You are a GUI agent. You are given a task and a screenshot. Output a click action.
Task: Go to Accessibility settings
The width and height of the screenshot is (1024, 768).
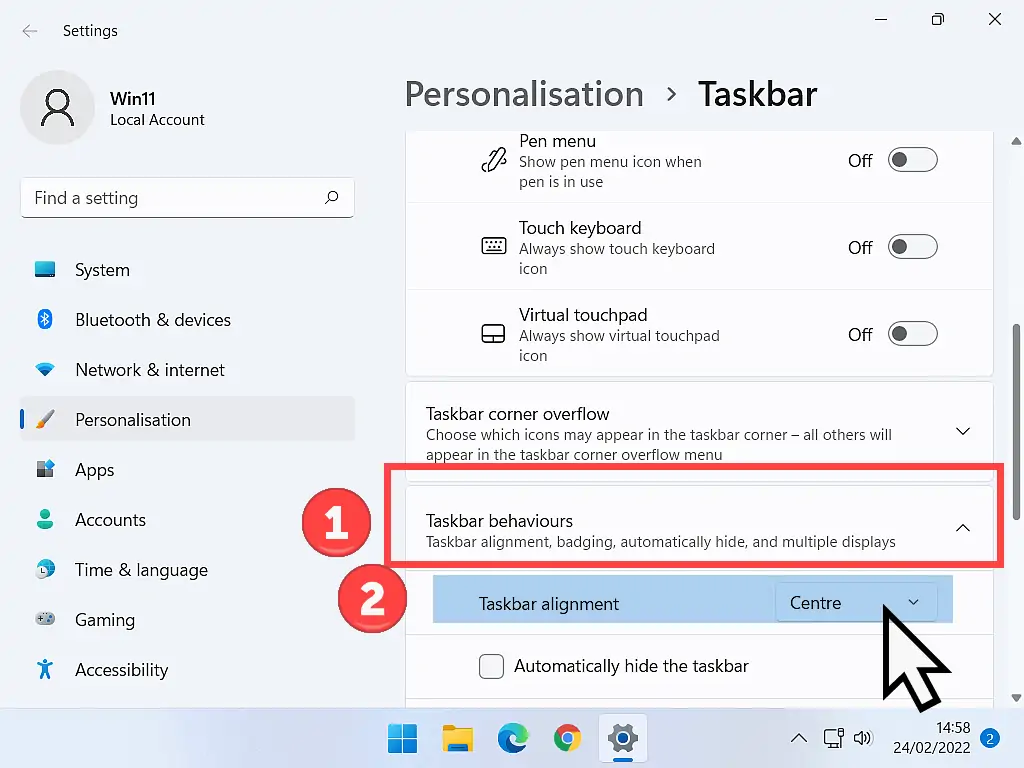tap(121, 670)
